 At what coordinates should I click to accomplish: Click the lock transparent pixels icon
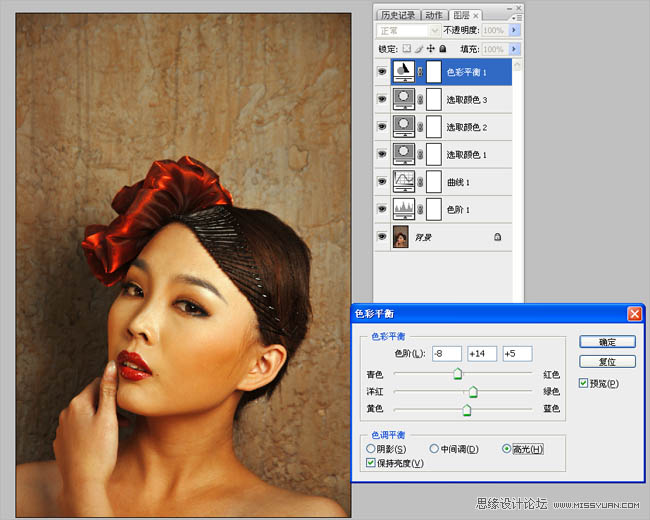tap(407, 48)
